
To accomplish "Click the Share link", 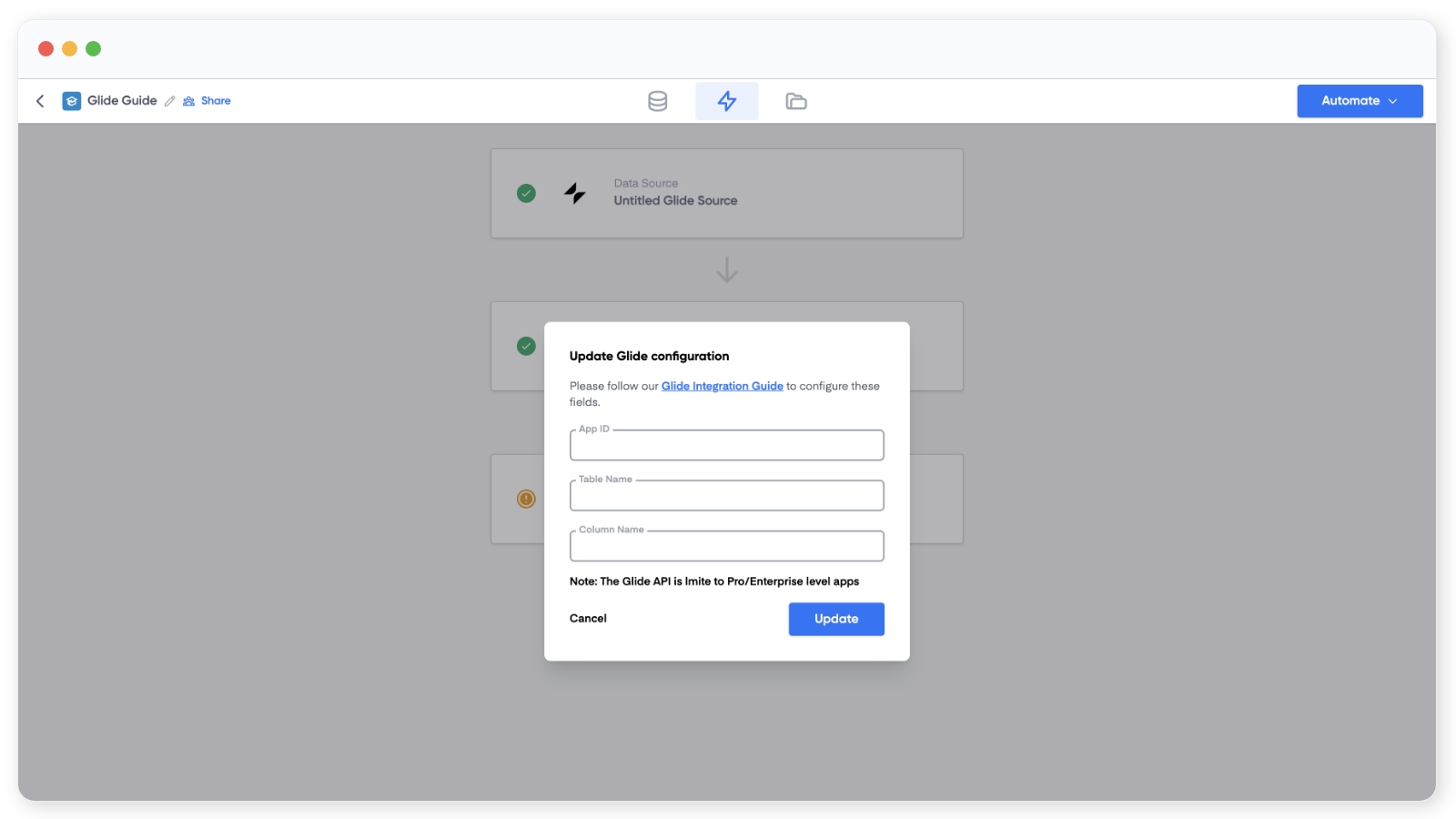I will coord(215,101).
